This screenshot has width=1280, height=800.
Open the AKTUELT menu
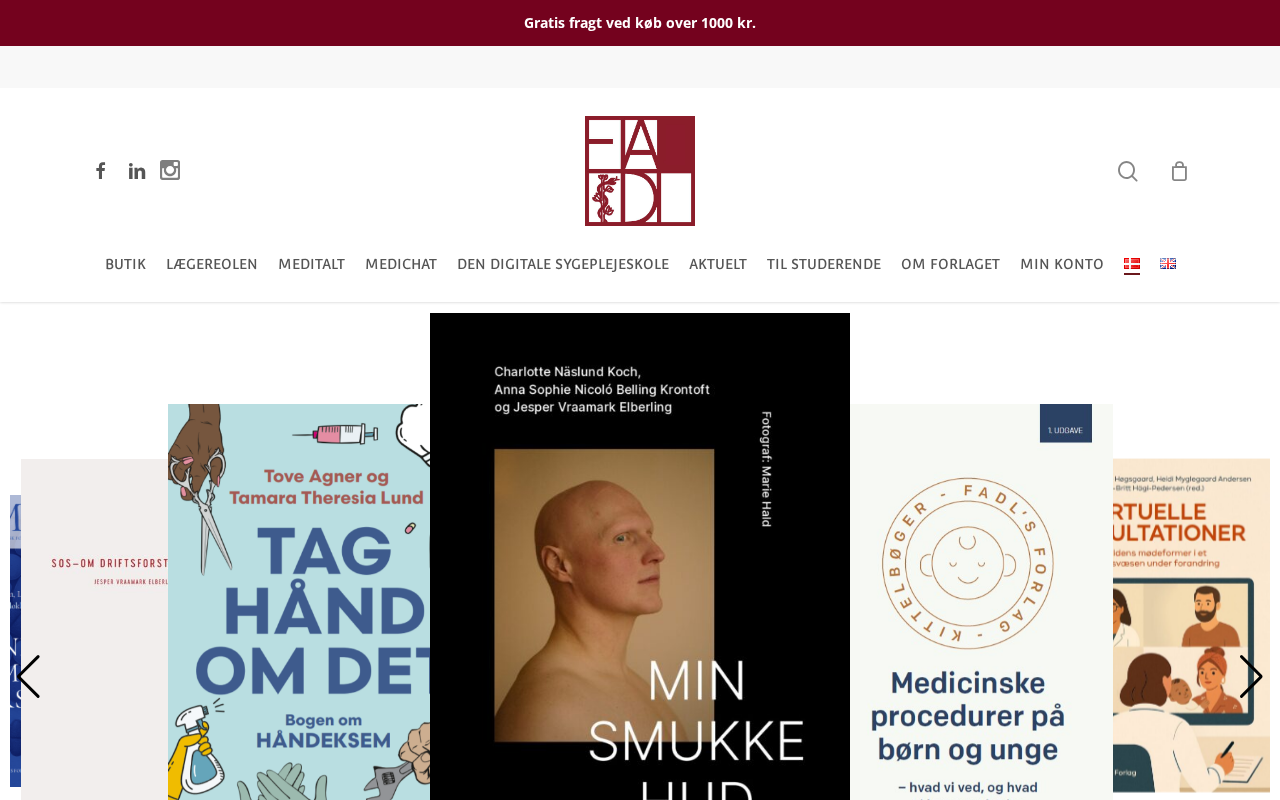click(718, 264)
